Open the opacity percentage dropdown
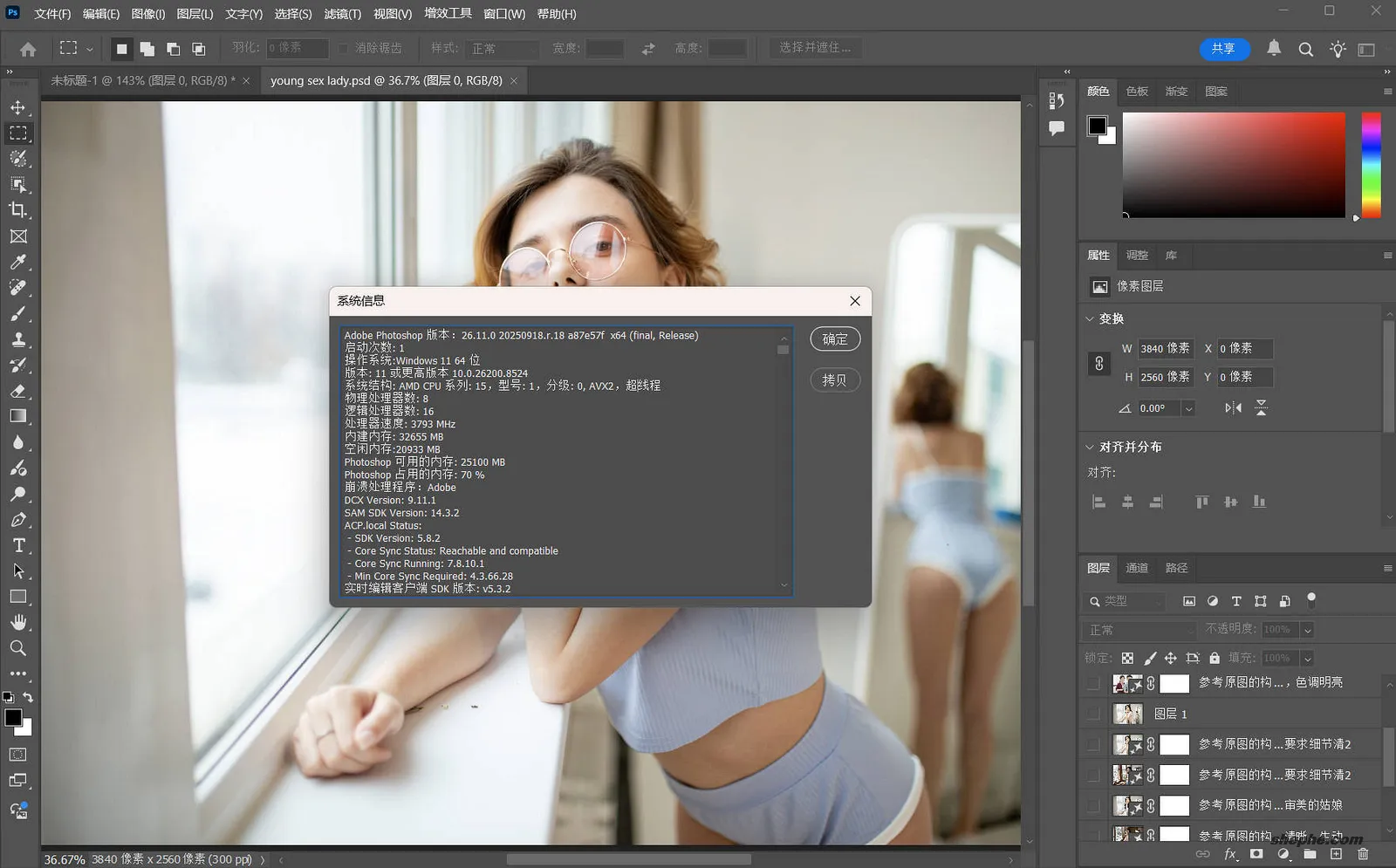 tap(1307, 630)
